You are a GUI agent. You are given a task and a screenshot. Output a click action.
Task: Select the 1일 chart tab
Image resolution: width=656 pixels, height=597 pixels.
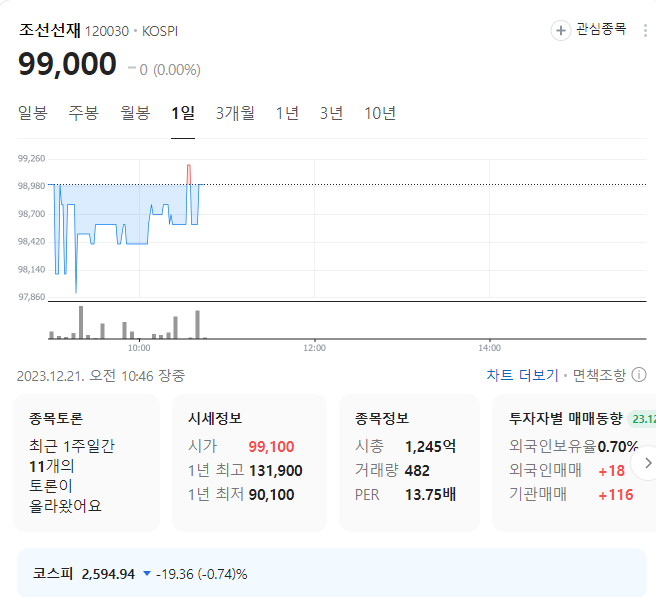pyautogui.click(x=183, y=113)
